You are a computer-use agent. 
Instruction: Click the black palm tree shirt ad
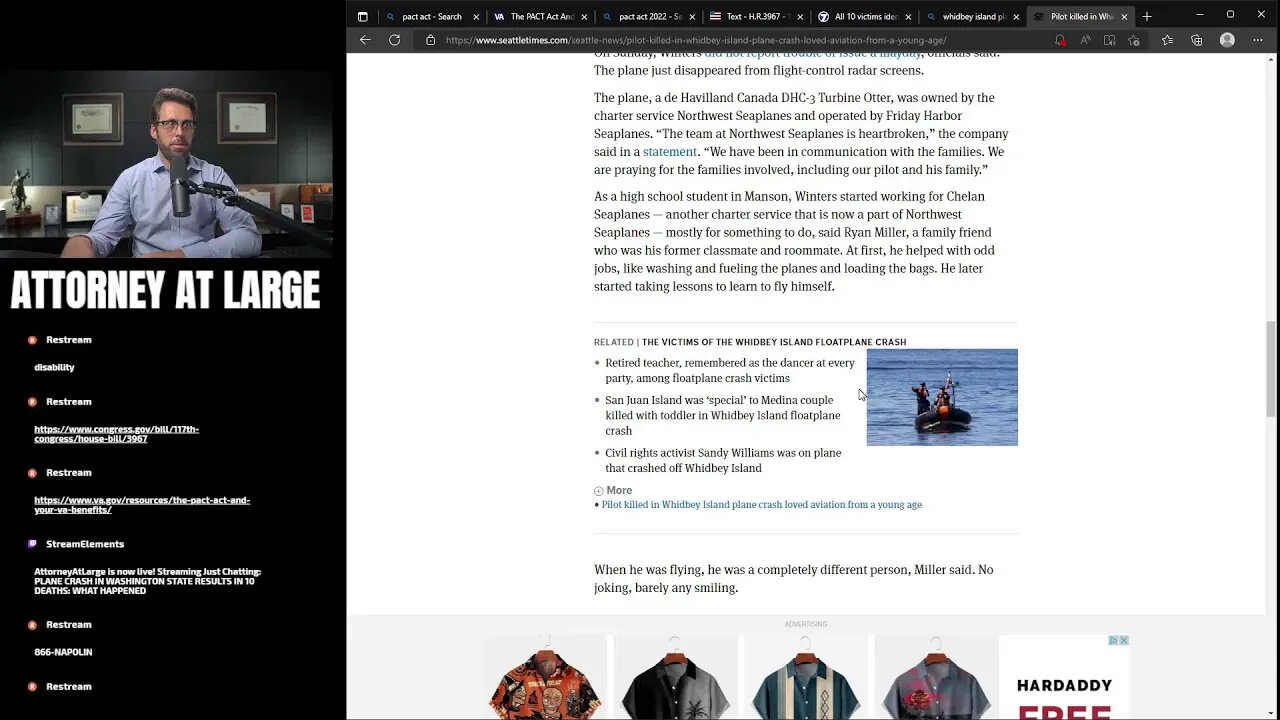point(675,677)
